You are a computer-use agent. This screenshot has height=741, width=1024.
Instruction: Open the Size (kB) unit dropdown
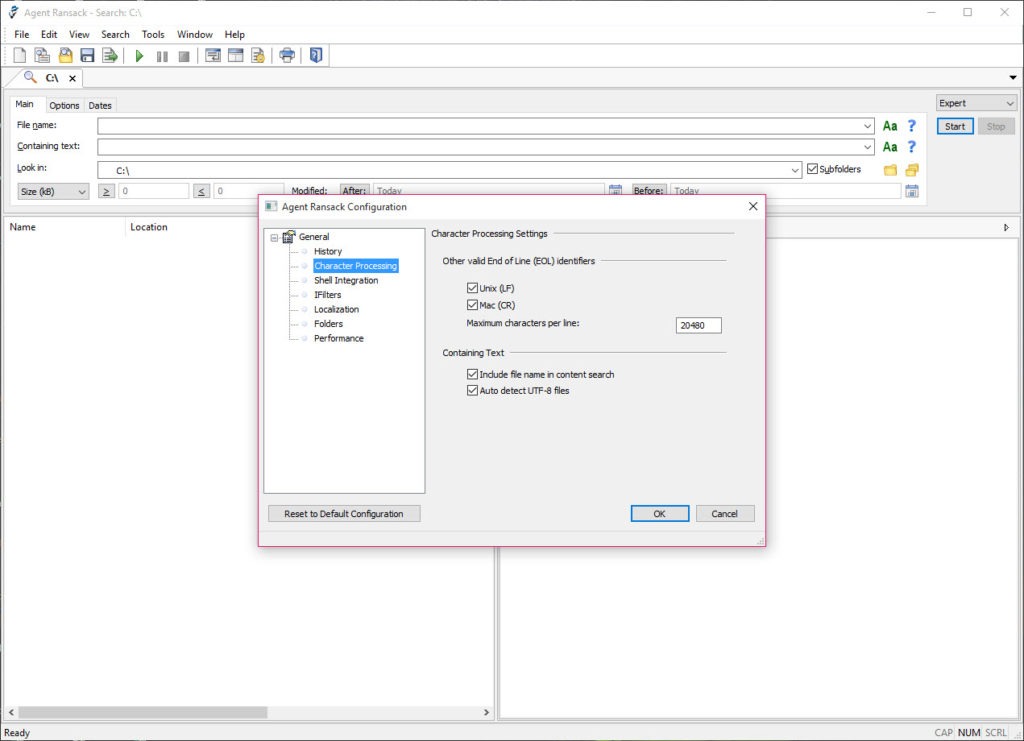(53, 191)
